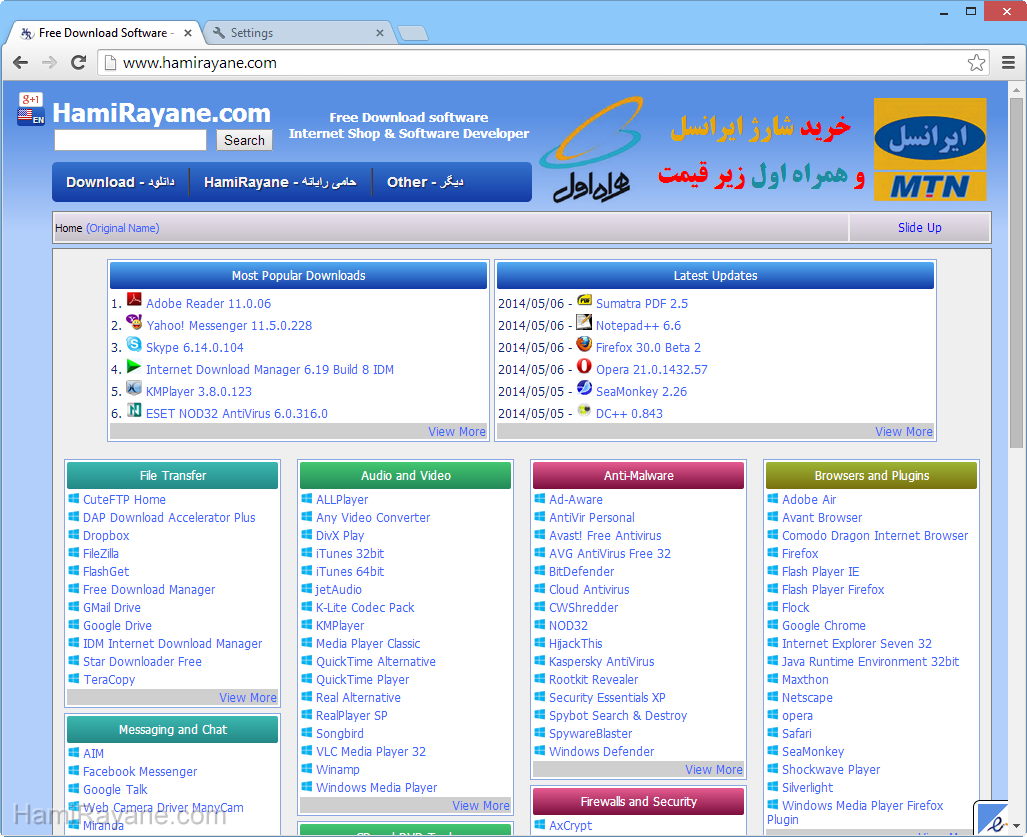
Task: Click the ESET NOD32 icon
Action: (x=134, y=410)
